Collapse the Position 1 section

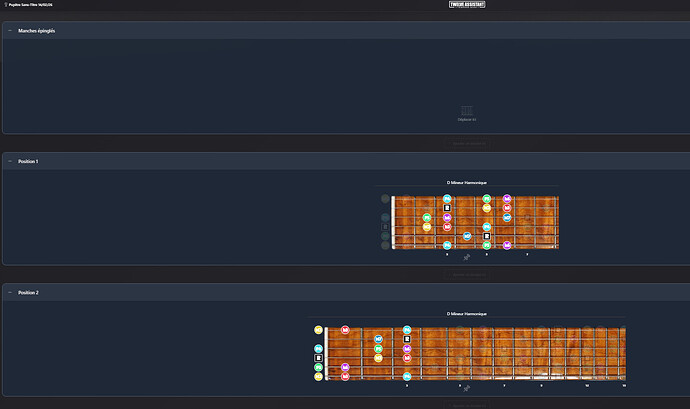point(10,161)
